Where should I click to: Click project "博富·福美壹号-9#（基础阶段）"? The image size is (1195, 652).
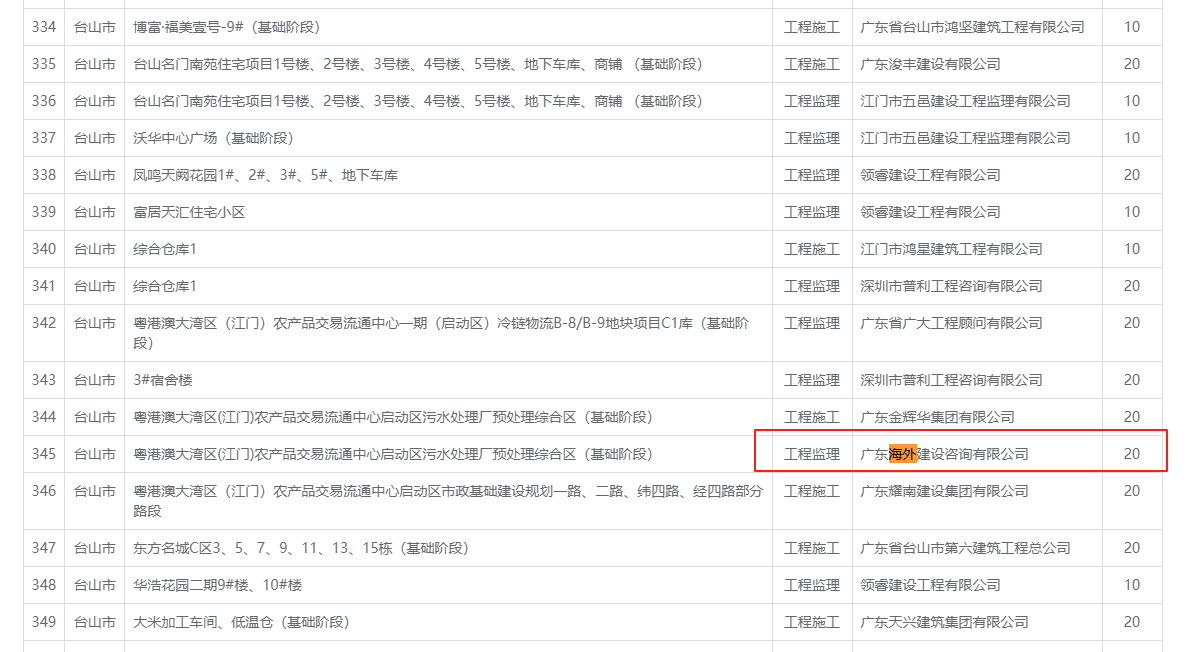[x=226, y=27]
